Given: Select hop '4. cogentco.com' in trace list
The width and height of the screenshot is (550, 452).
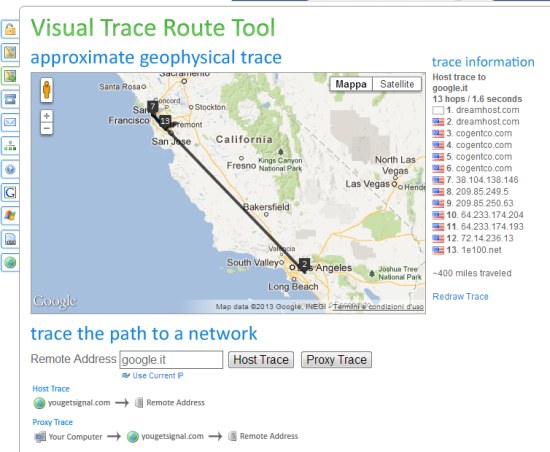Looking at the screenshot, I should (479, 145).
